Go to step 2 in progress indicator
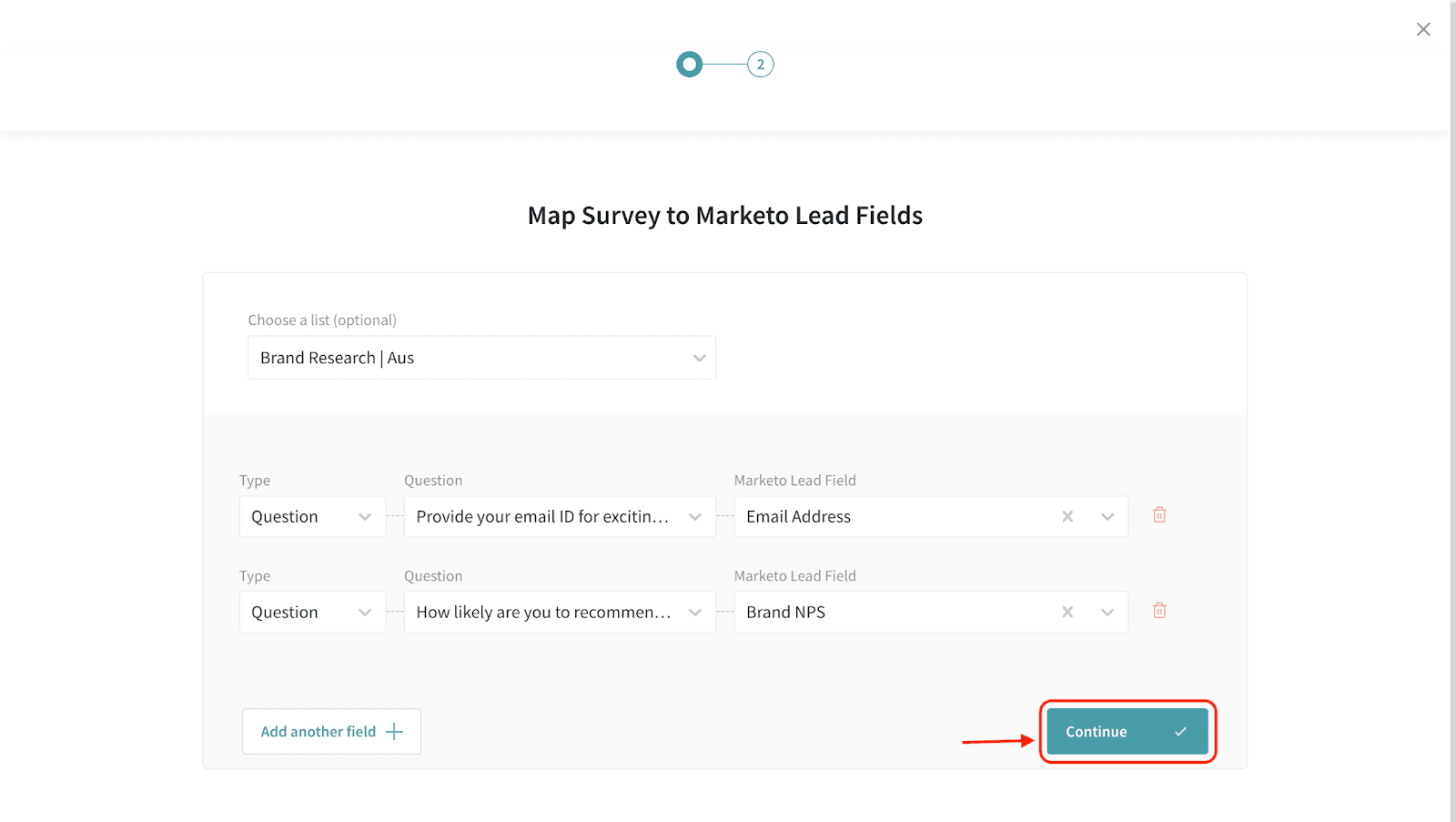Screen dimensions: 1456x822 [x=760, y=65]
